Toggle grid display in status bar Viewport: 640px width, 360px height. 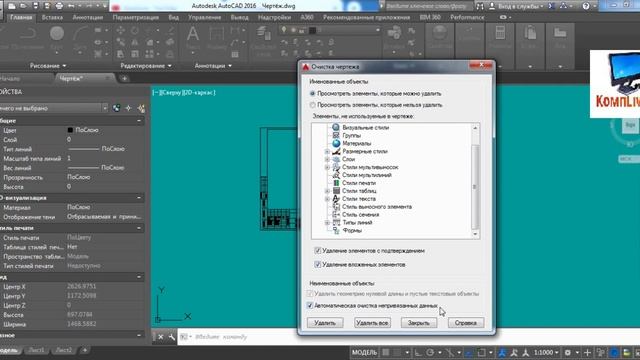click(x=385, y=352)
